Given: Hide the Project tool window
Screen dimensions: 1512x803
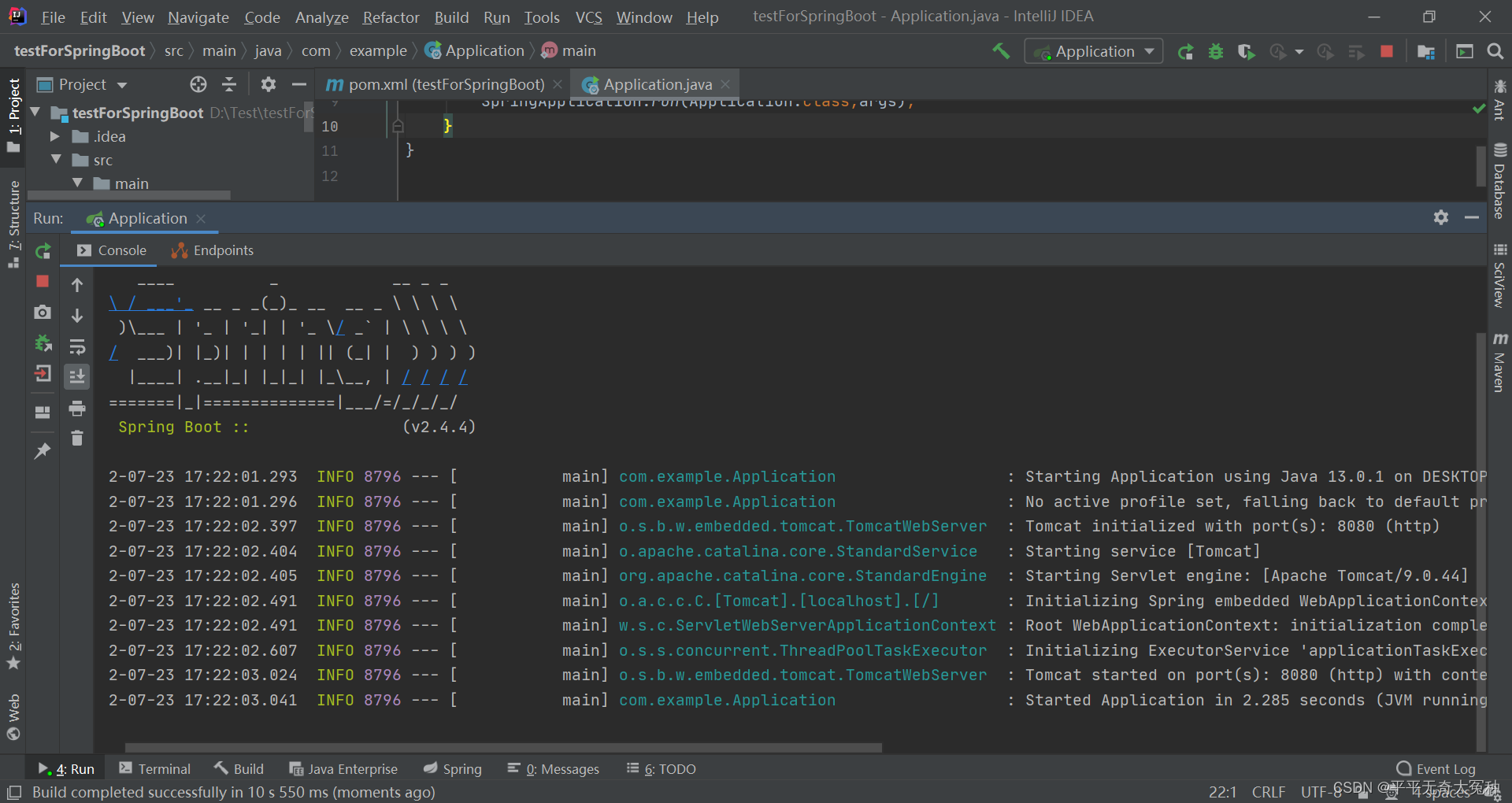Looking at the screenshot, I should [x=298, y=84].
